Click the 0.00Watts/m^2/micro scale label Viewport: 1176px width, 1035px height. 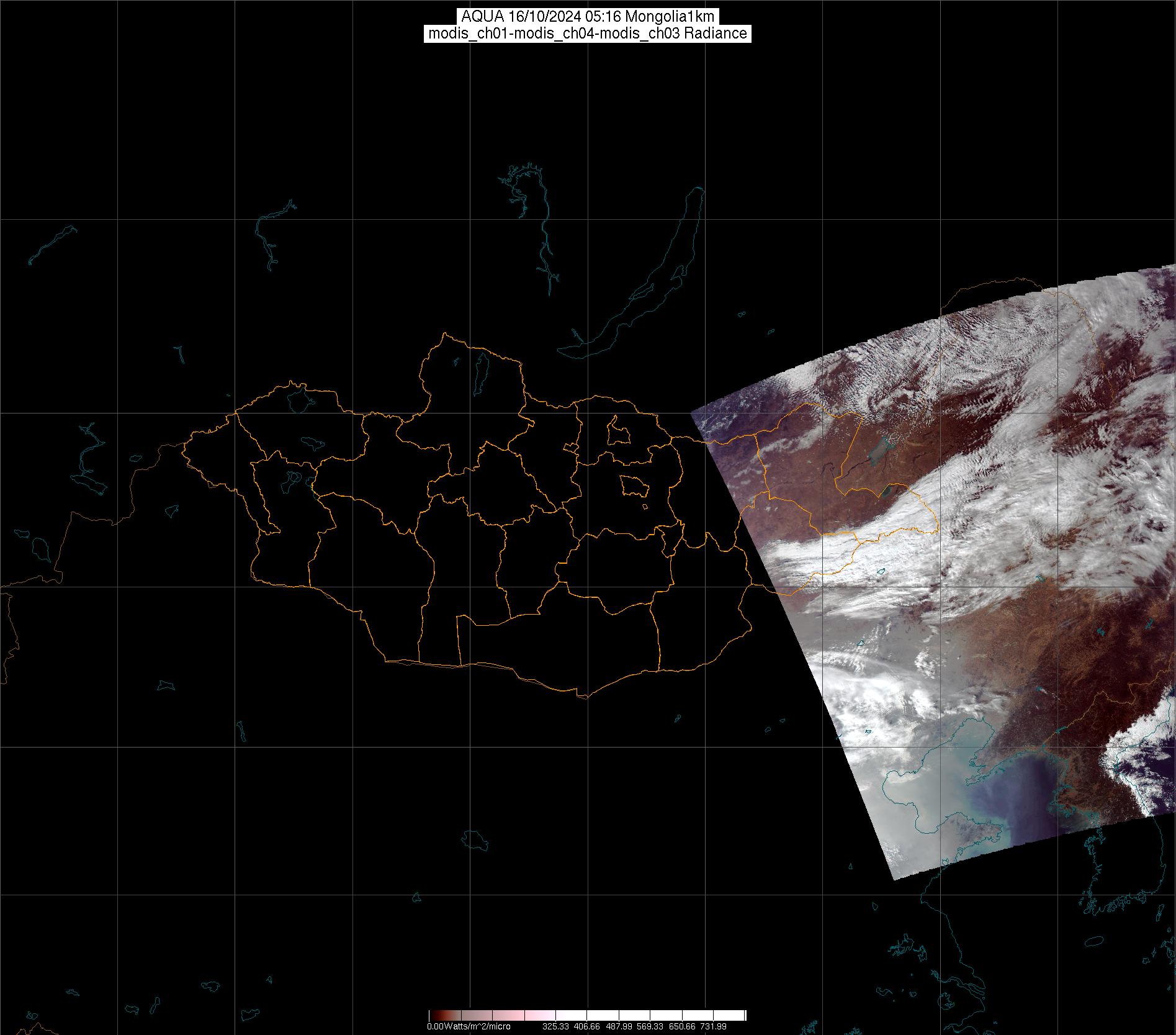click(x=469, y=1027)
